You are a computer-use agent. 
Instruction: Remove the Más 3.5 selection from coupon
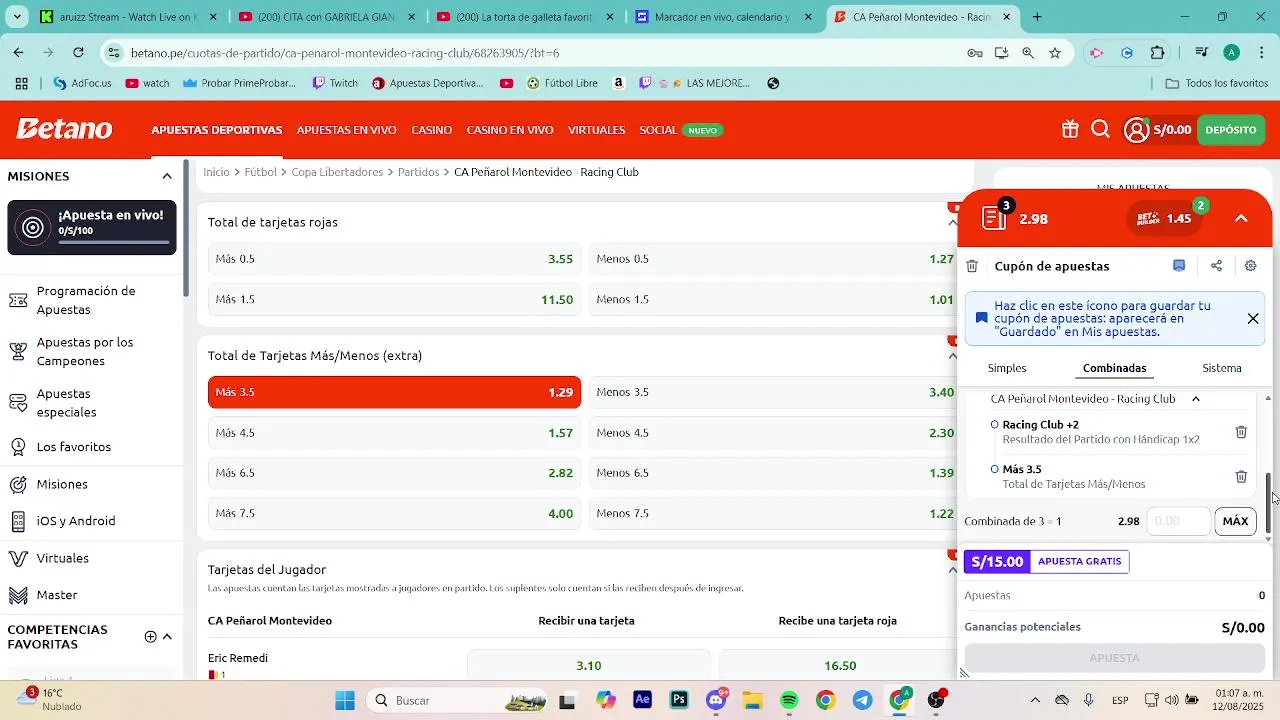1241,477
